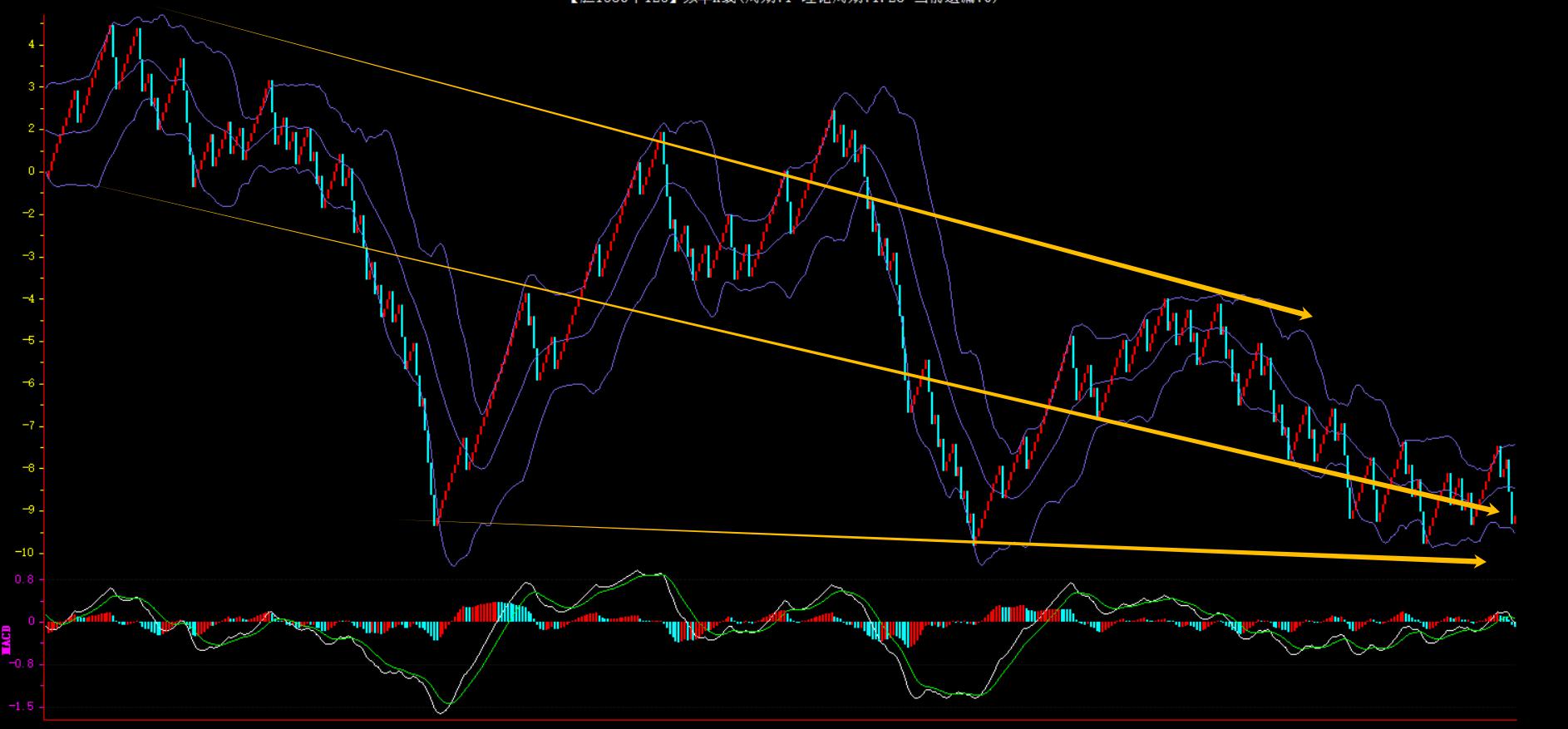Select the -0.8 MACD axis label
Image resolution: width=1568 pixels, height=729 pixels.
[x=22, y=664]
